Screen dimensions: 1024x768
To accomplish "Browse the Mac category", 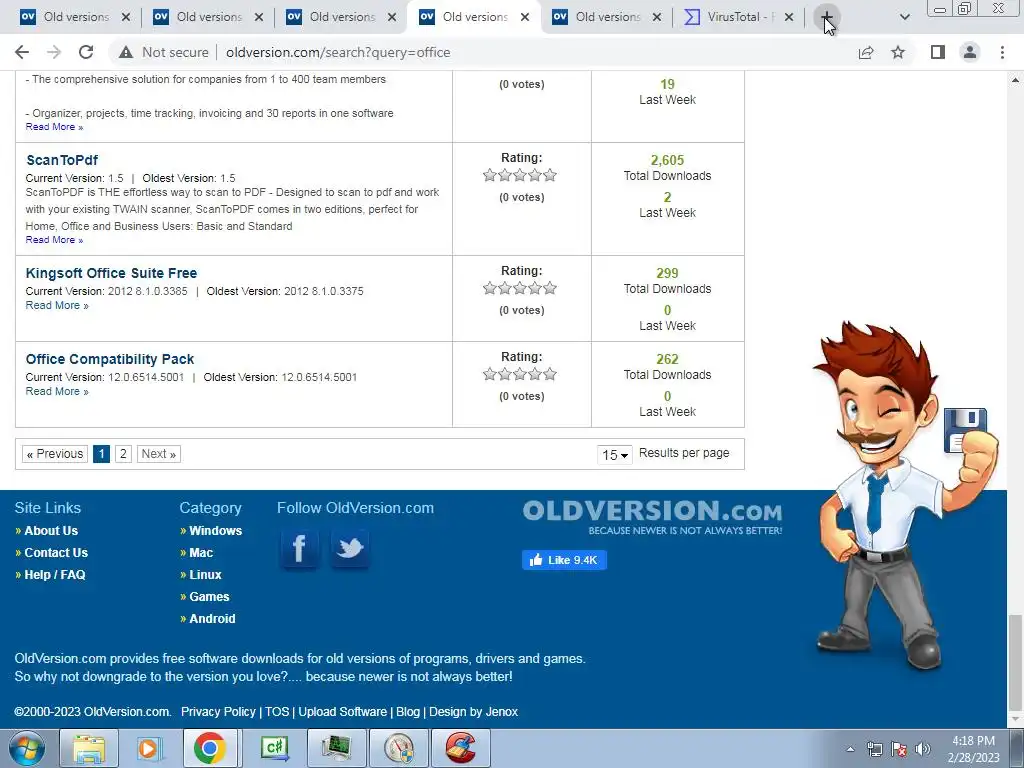I will pyautogui.click(x=201, y=552).
